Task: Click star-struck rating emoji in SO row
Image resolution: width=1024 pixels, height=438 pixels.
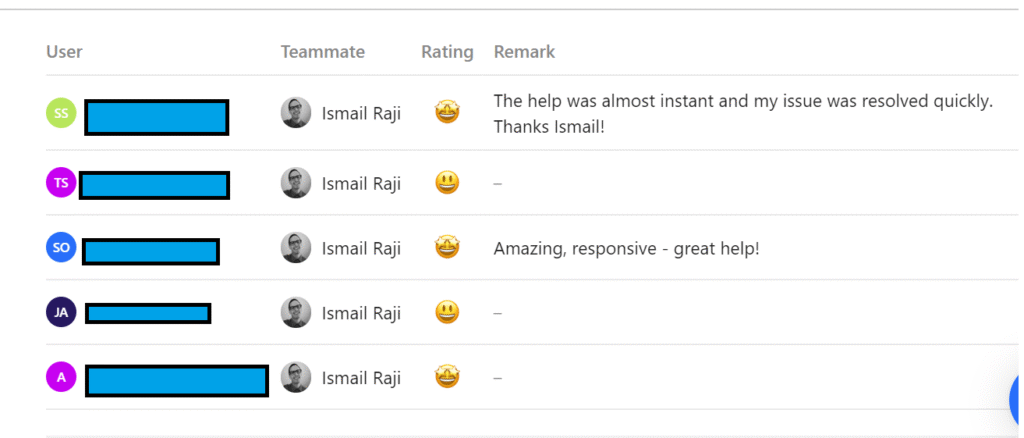Action: (447, 247)
